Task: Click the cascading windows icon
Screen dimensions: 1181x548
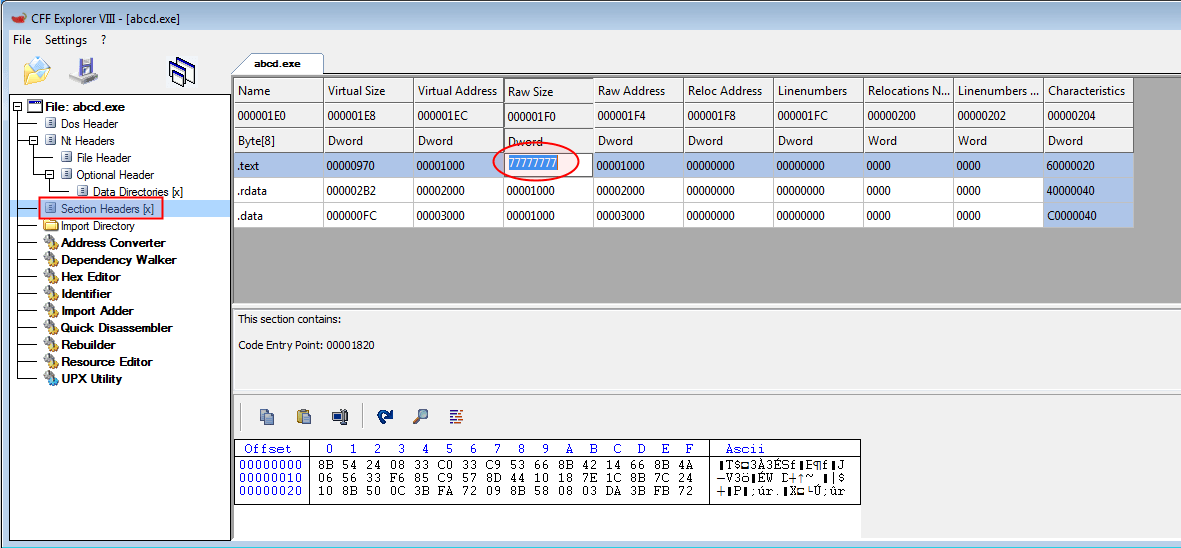Action: [181, 71]
